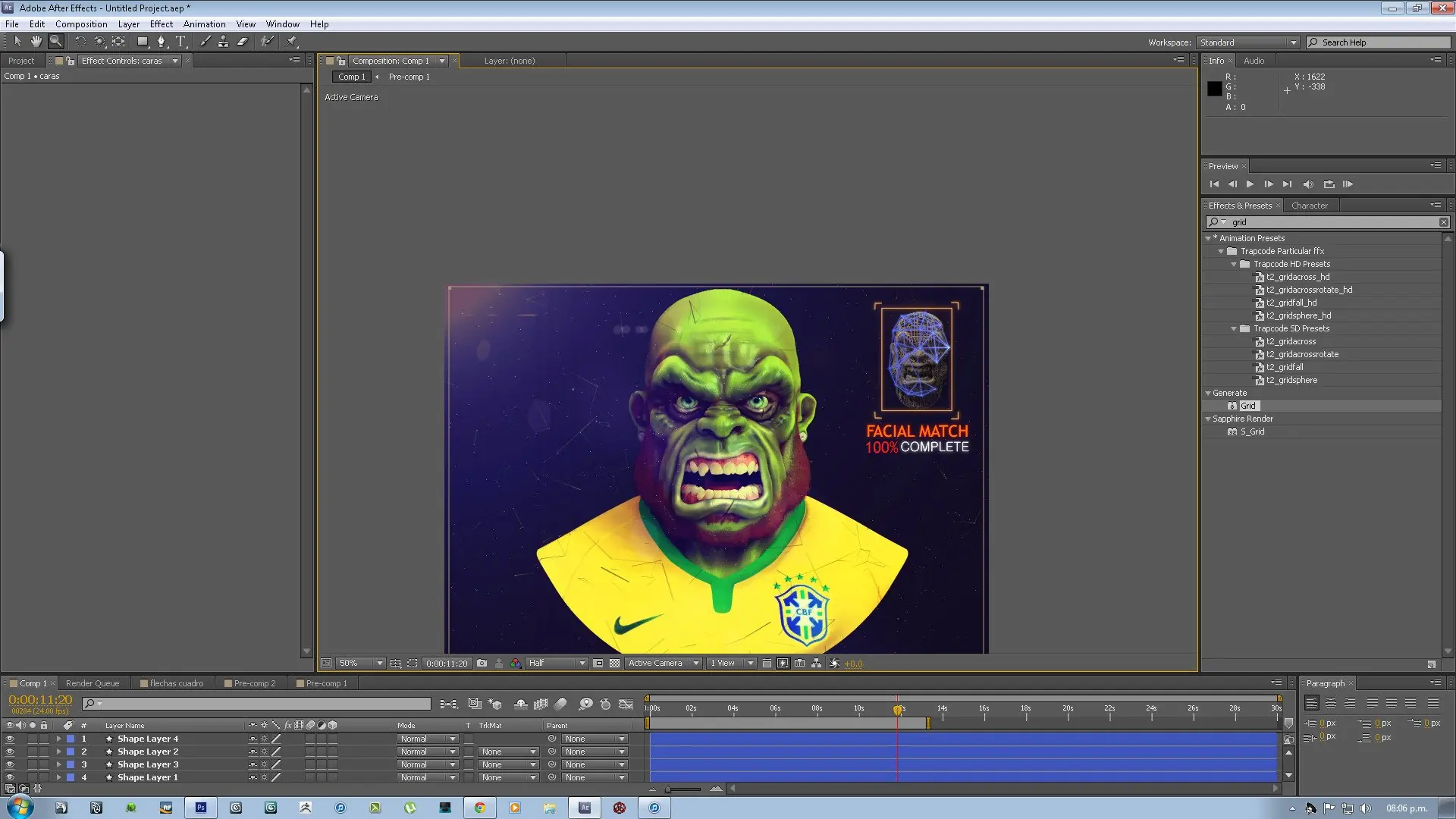Select the t2_gridsphere_hd preset
The image size is (1456, 819).
pyautogui.click(x=1298, y=316)
